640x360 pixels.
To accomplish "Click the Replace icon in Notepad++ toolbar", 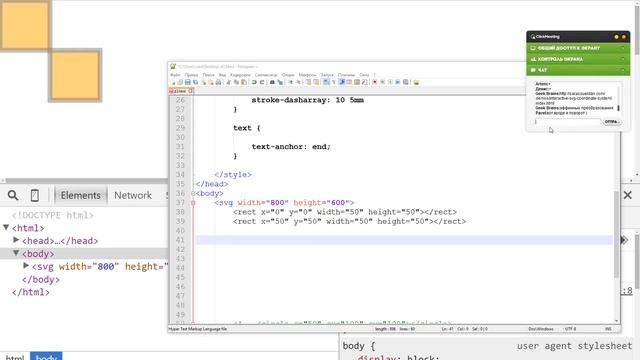I will pyautogui.click(x=280, y=82).
